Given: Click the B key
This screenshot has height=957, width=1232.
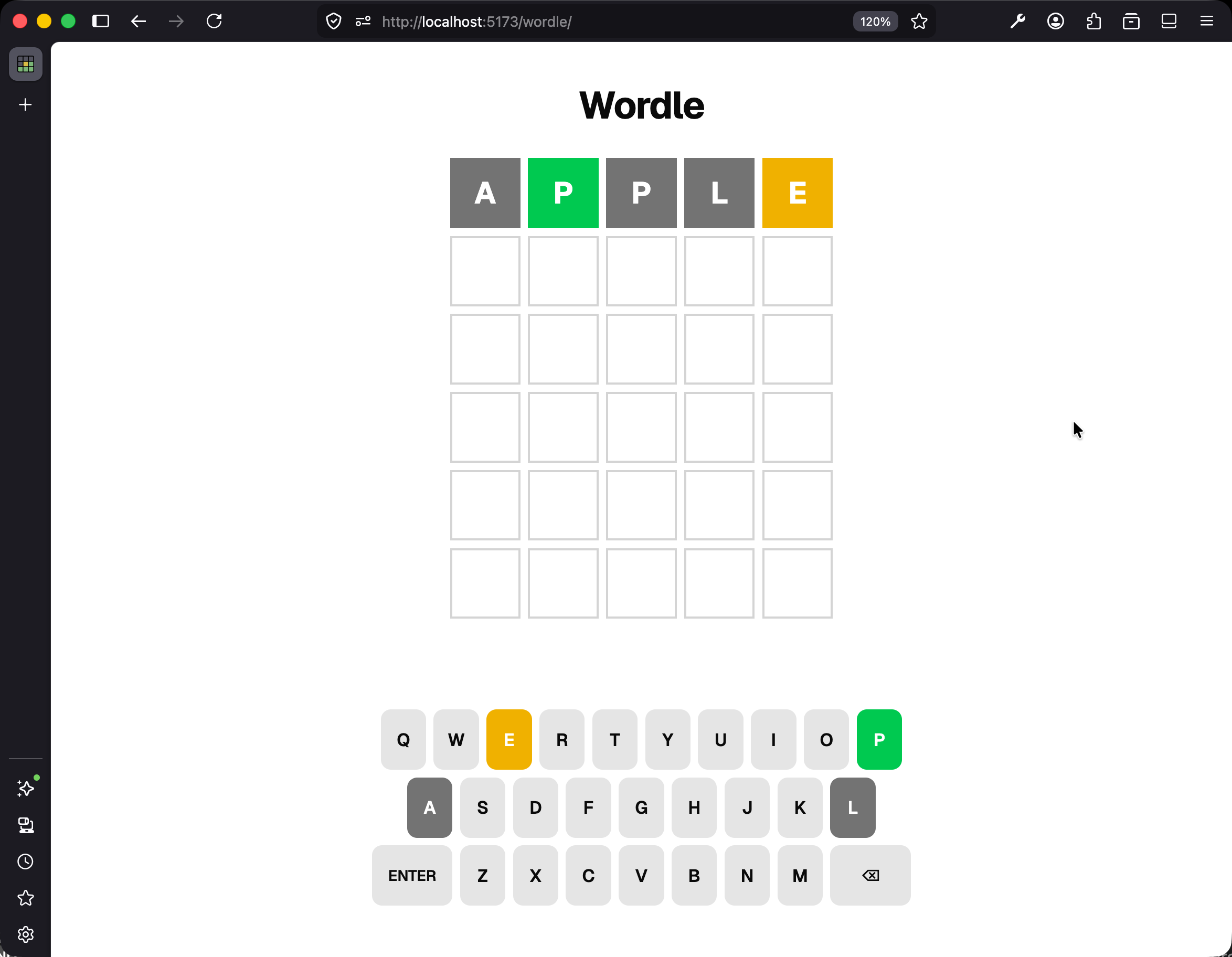Looking at the screenshot, I should pyautogui.click(x=694, y=875).
